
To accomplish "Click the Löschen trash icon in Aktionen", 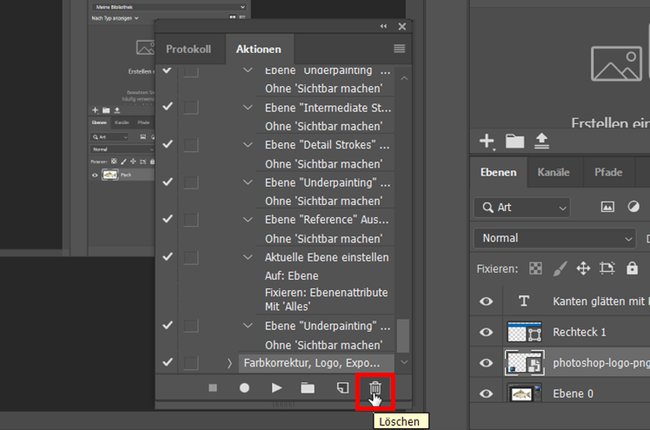I will click(x=375, y=388).
